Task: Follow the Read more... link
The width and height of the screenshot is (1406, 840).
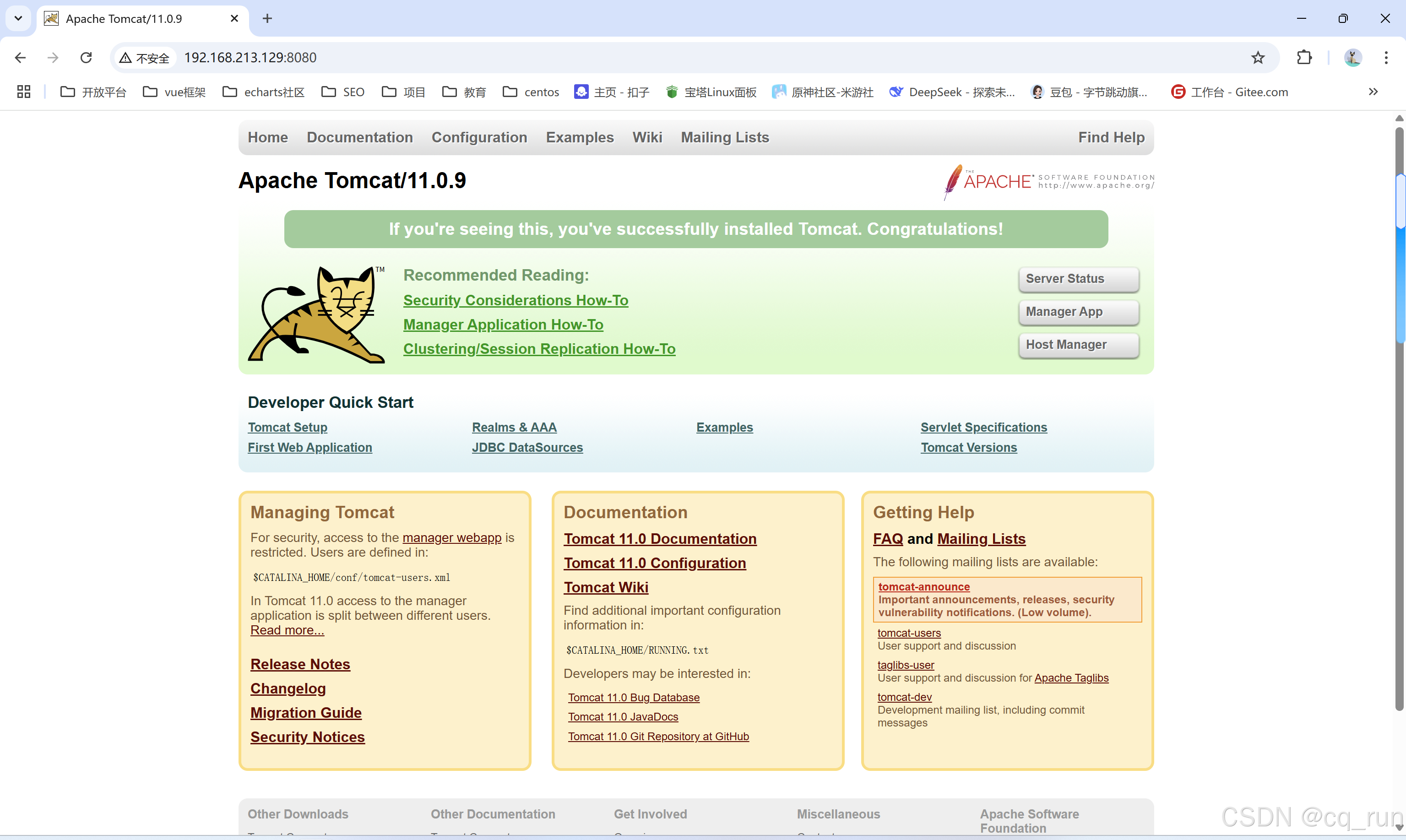Action: point(288,630)
